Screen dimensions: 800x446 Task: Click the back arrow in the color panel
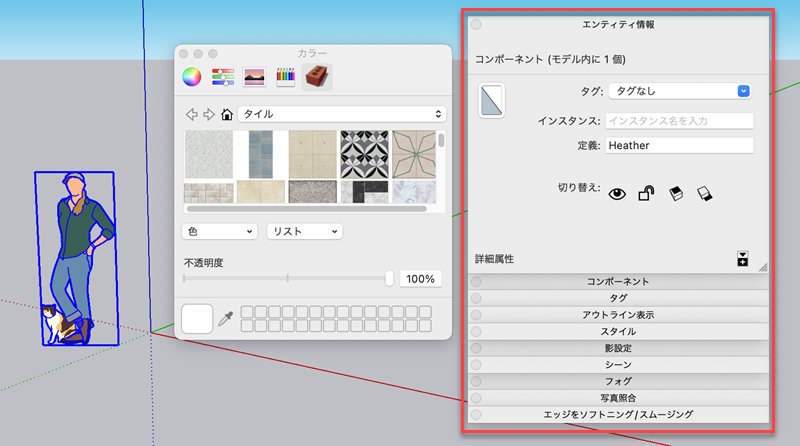(192, 114)
